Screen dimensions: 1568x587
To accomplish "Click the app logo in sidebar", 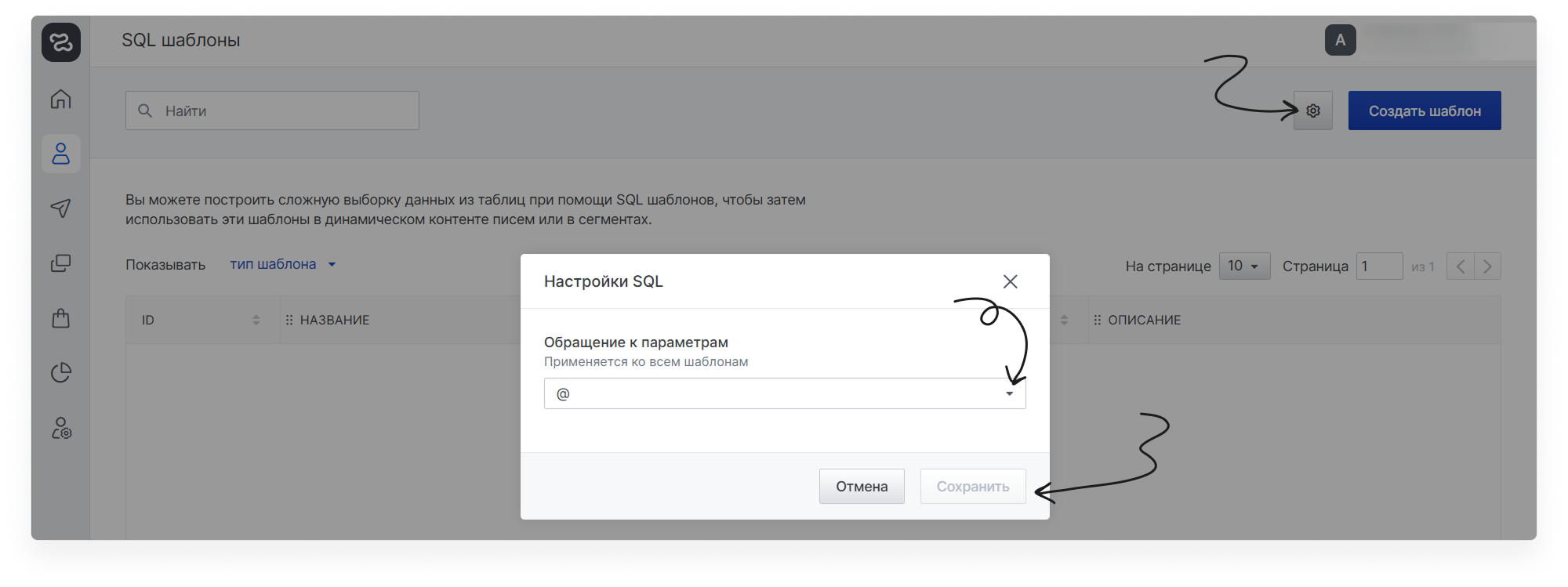I will point(61,42).
